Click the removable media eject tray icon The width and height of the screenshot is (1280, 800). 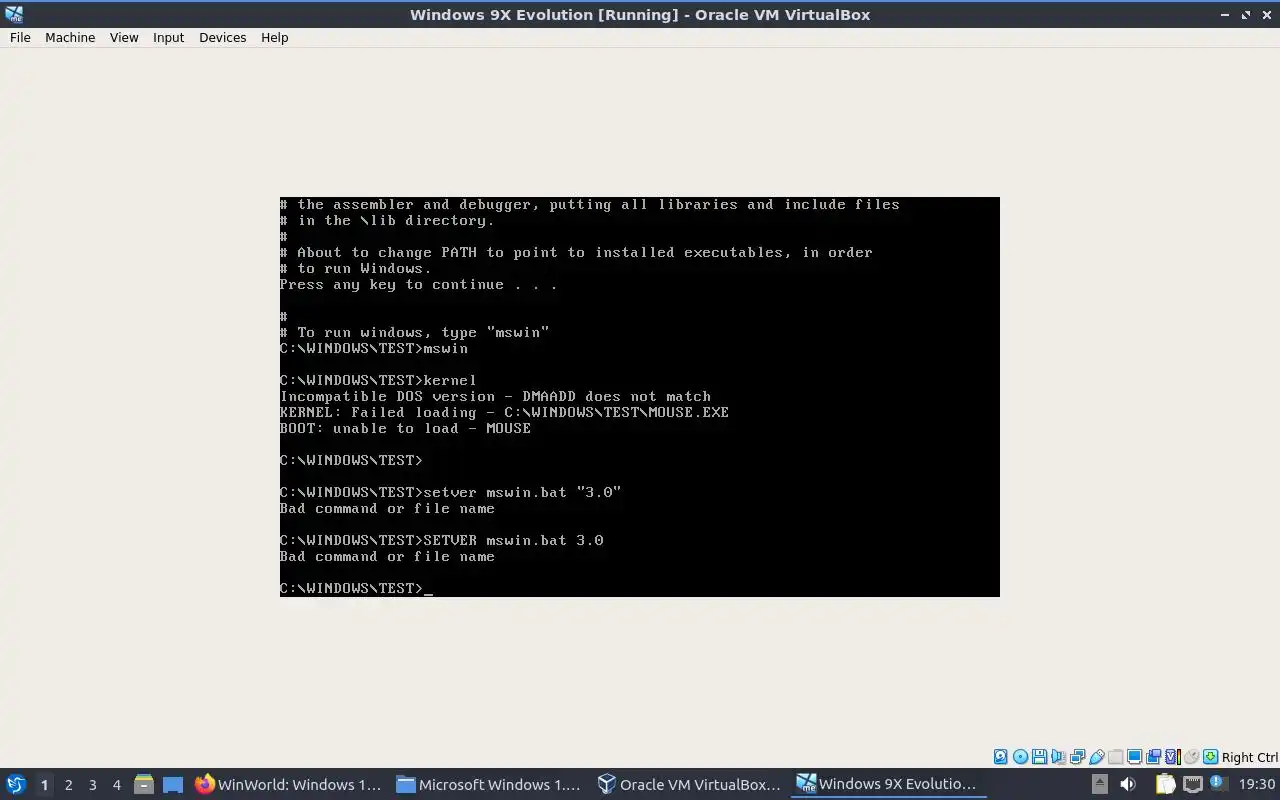point(1100,784)
